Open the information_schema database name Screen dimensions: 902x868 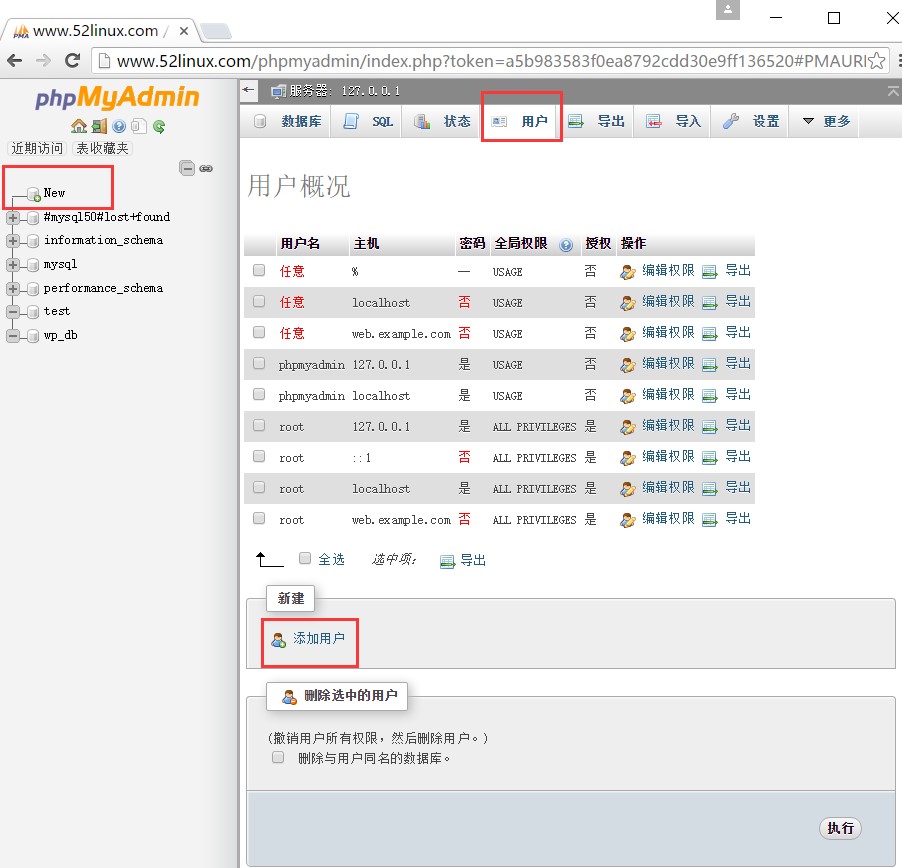click(104, 240)
